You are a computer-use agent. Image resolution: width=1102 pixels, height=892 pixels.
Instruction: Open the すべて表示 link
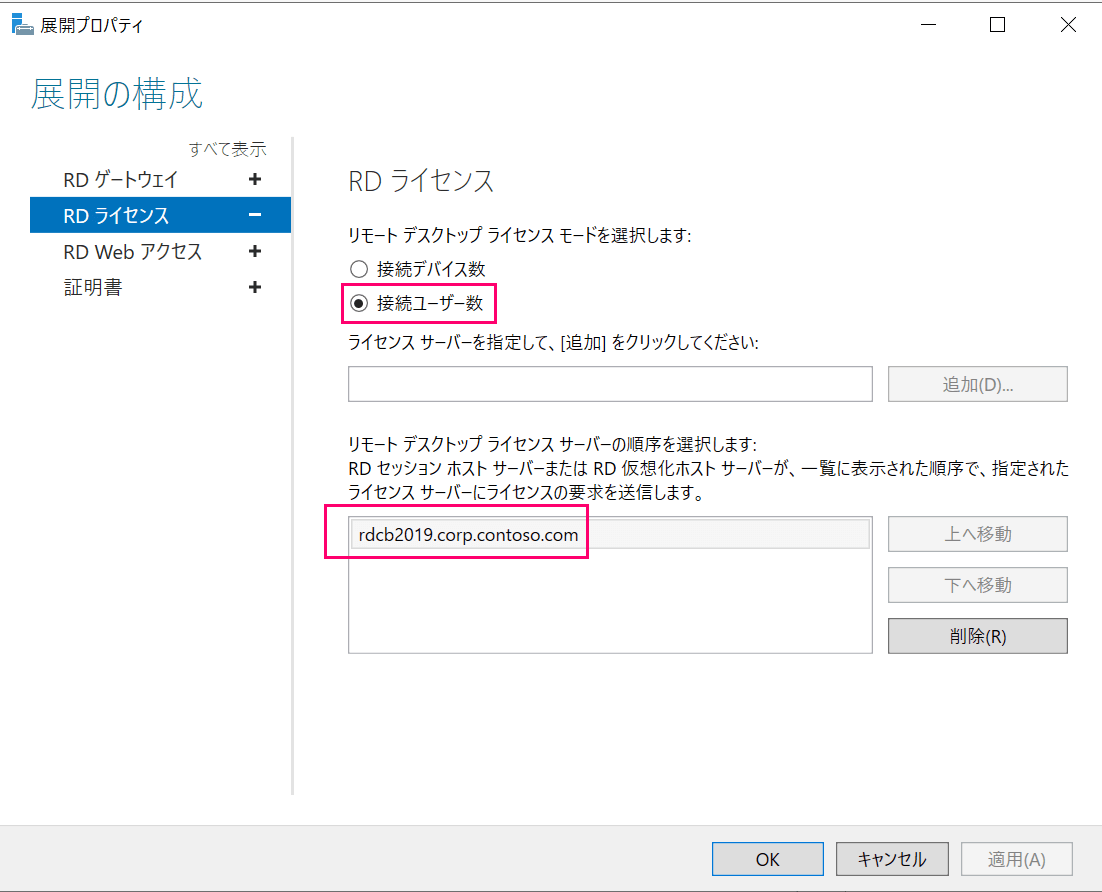pos(228,148)
